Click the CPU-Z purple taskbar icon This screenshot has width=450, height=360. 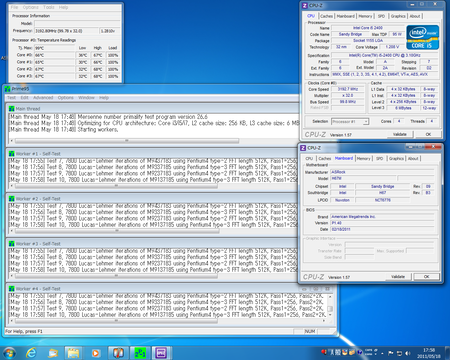coord(162,353)
